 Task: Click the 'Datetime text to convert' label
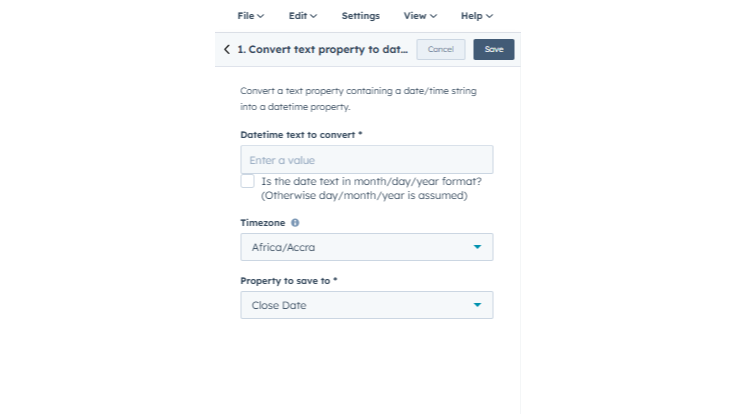301,134
